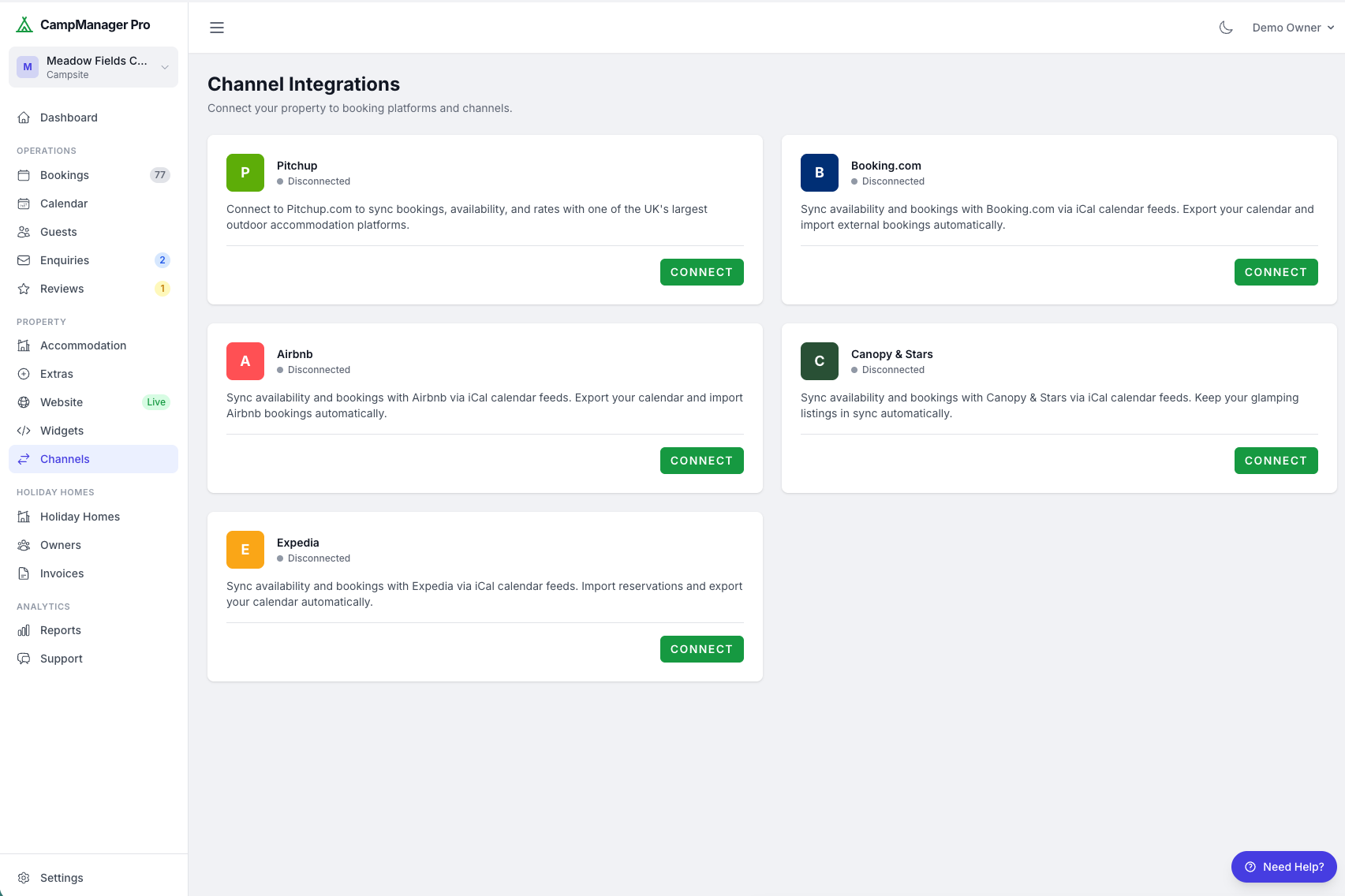Click the 1 badge beside Reviews

click(163, 289)
